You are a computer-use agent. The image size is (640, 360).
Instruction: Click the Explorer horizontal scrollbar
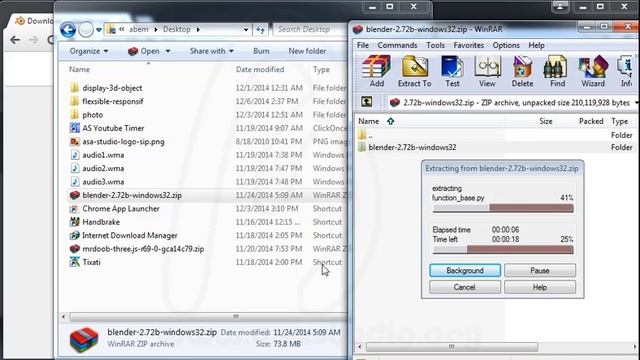[x=208, y=317]
